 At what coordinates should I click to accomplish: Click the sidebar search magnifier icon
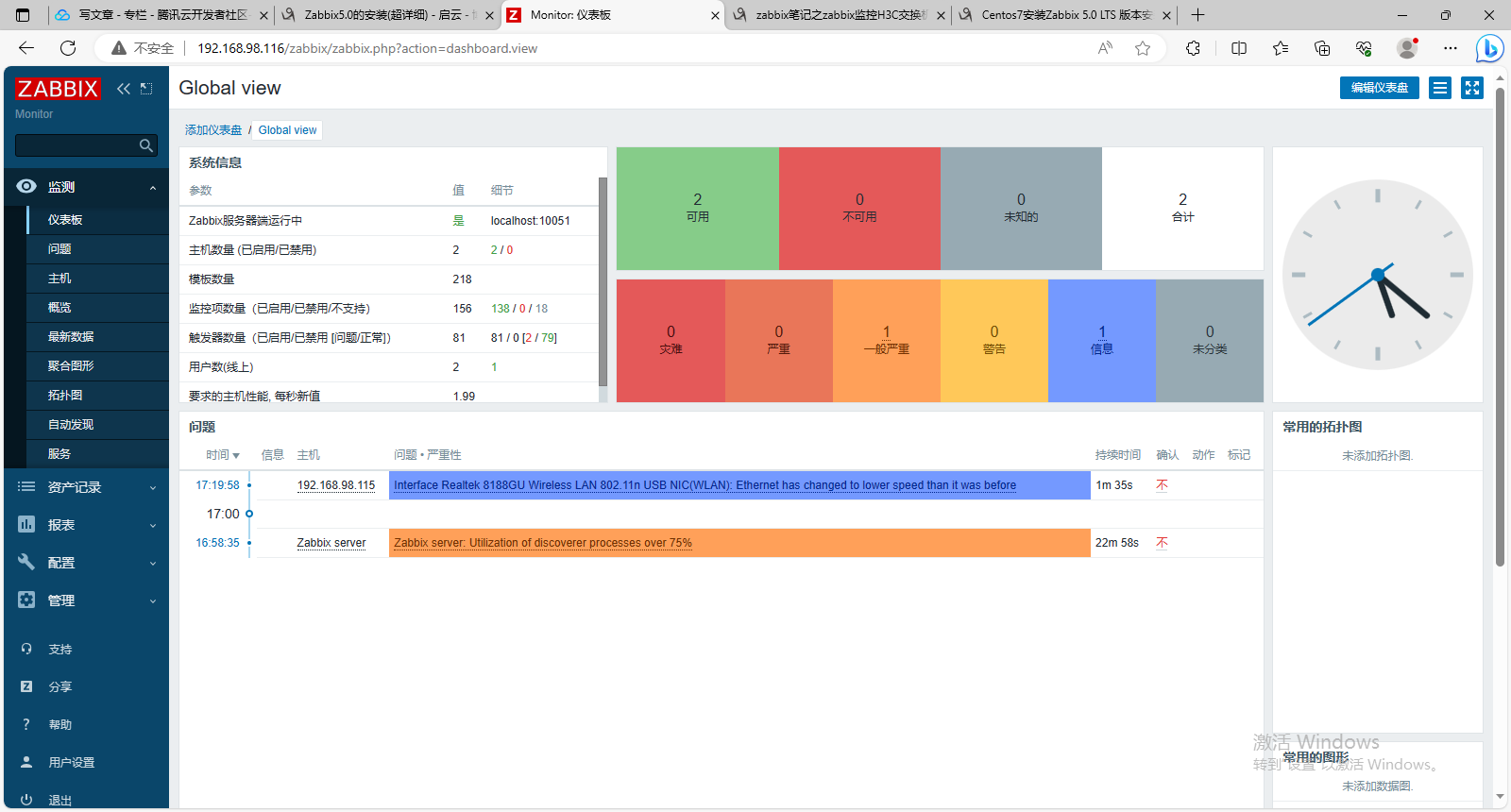[x=146, y=145]
